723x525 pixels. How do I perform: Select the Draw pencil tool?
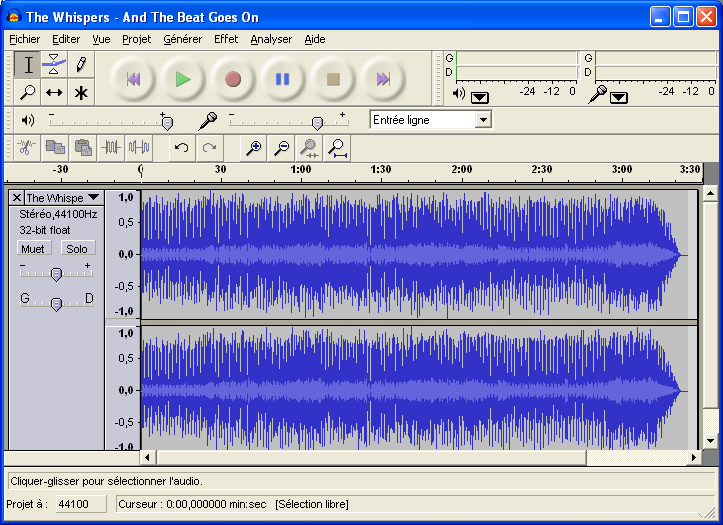81,65
